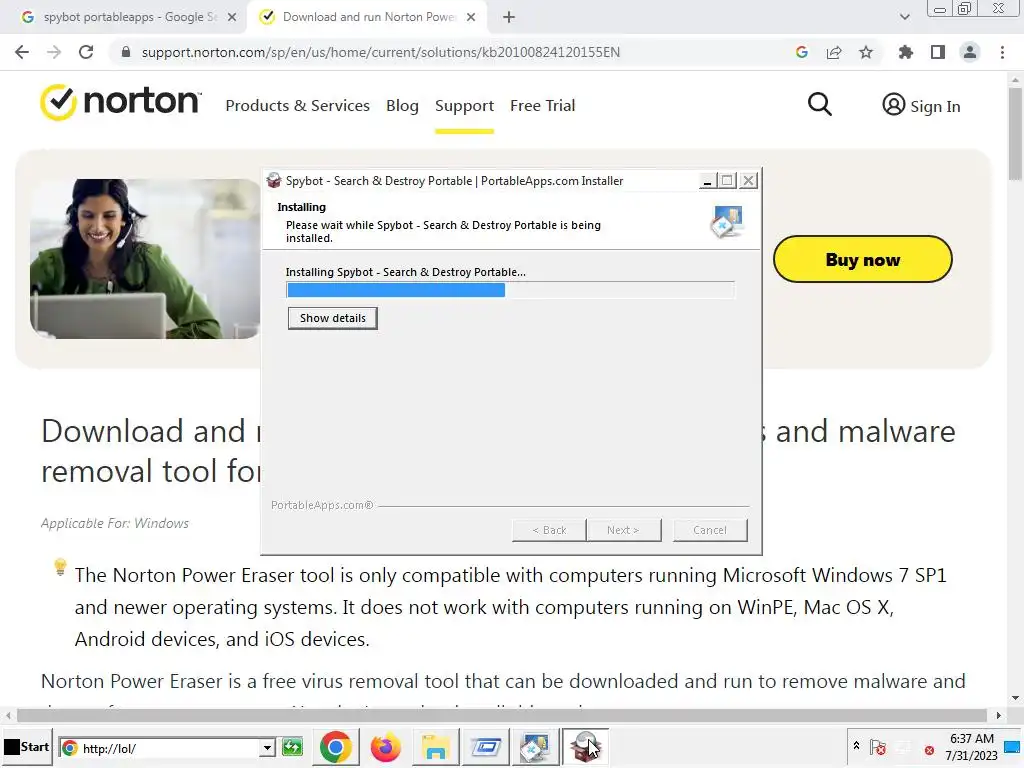Screen dimensions: 1024x768
Task: Share this page using the share icon
Action: tap(834, 52)
